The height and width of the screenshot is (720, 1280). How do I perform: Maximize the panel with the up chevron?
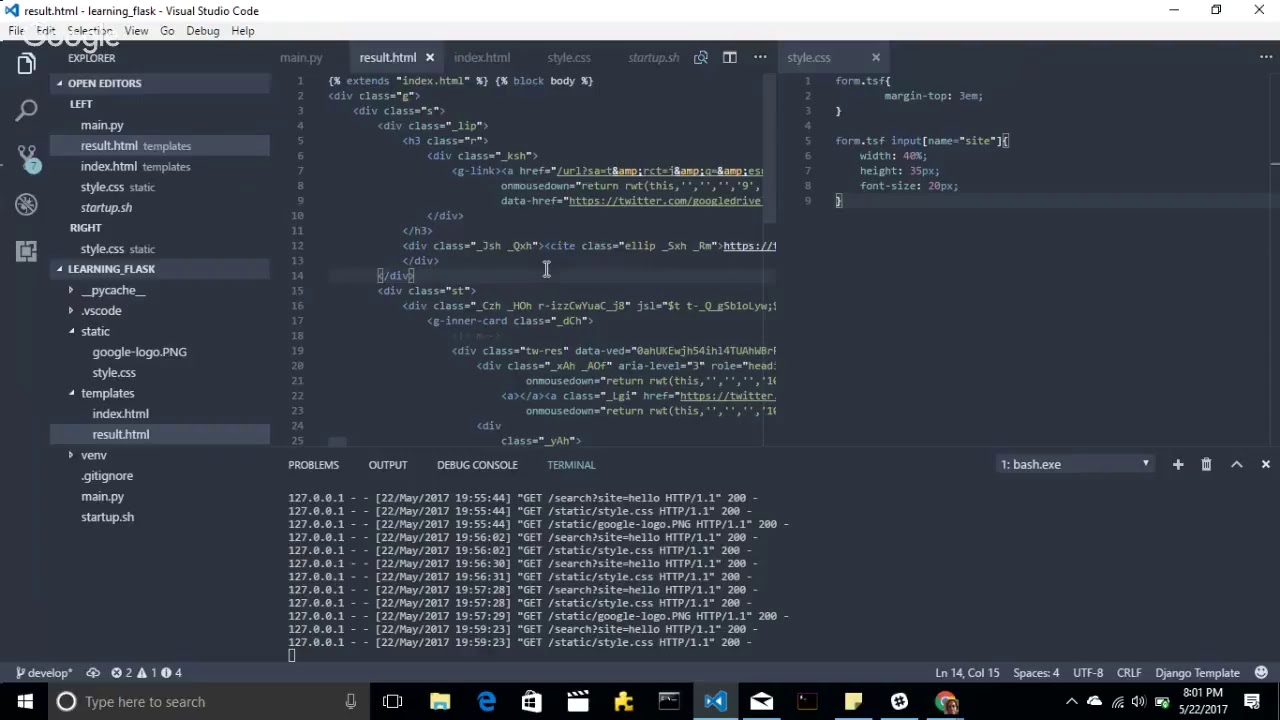click(x=1237, y=464)
